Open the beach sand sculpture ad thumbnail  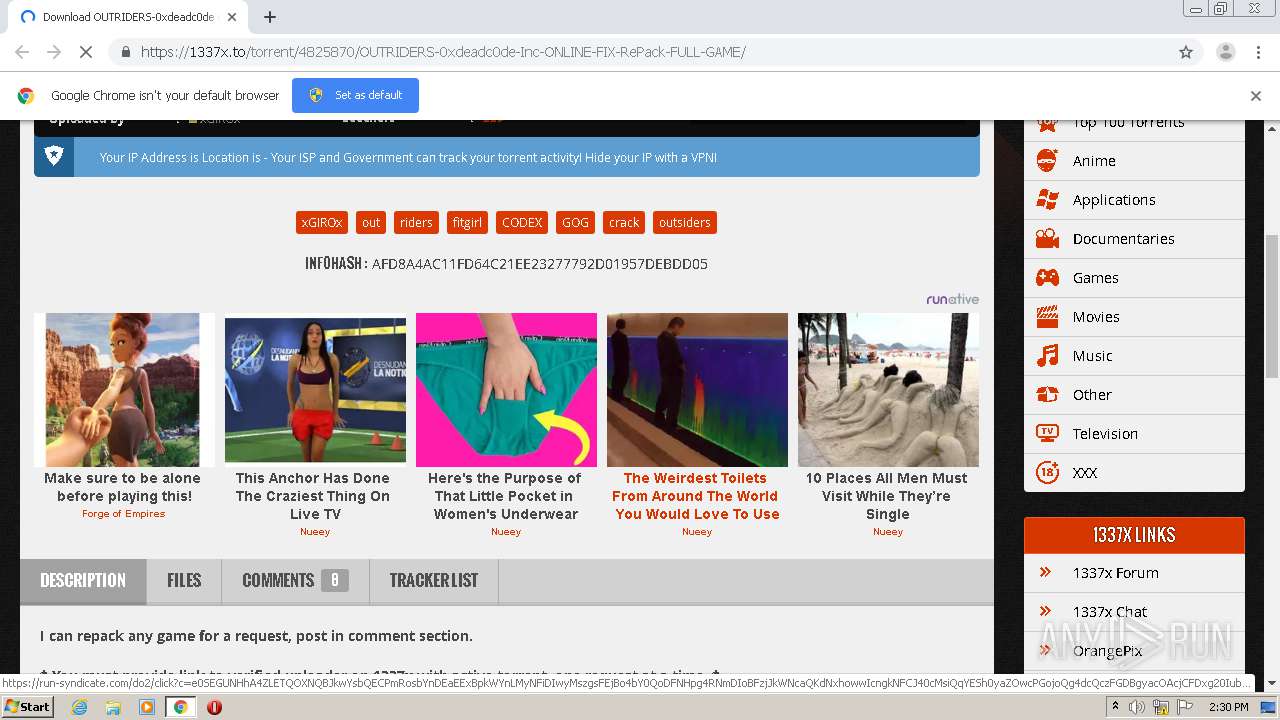pos(888,390)
